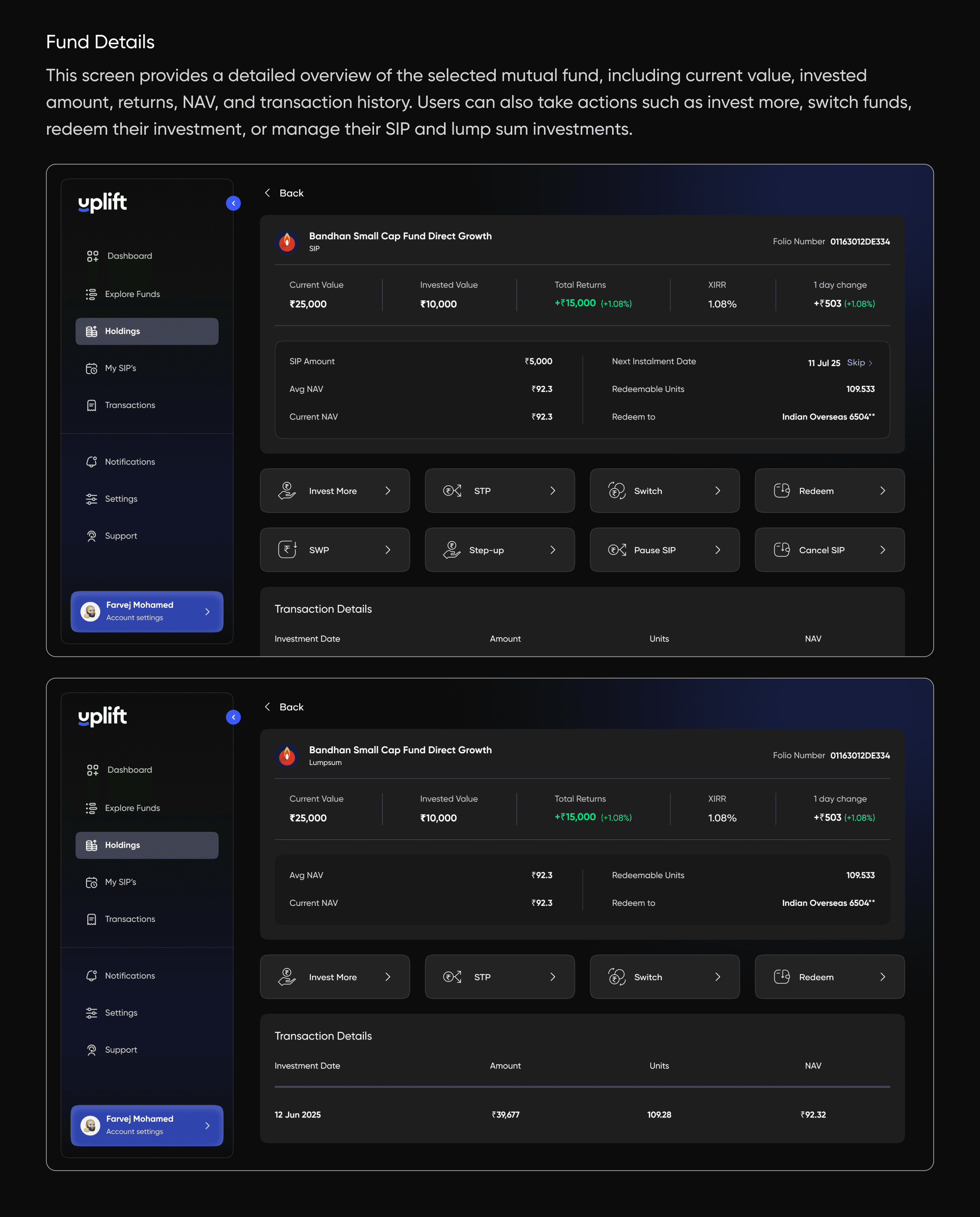Click the My SIP's calendar icon in top sidebar

(91, 369)
